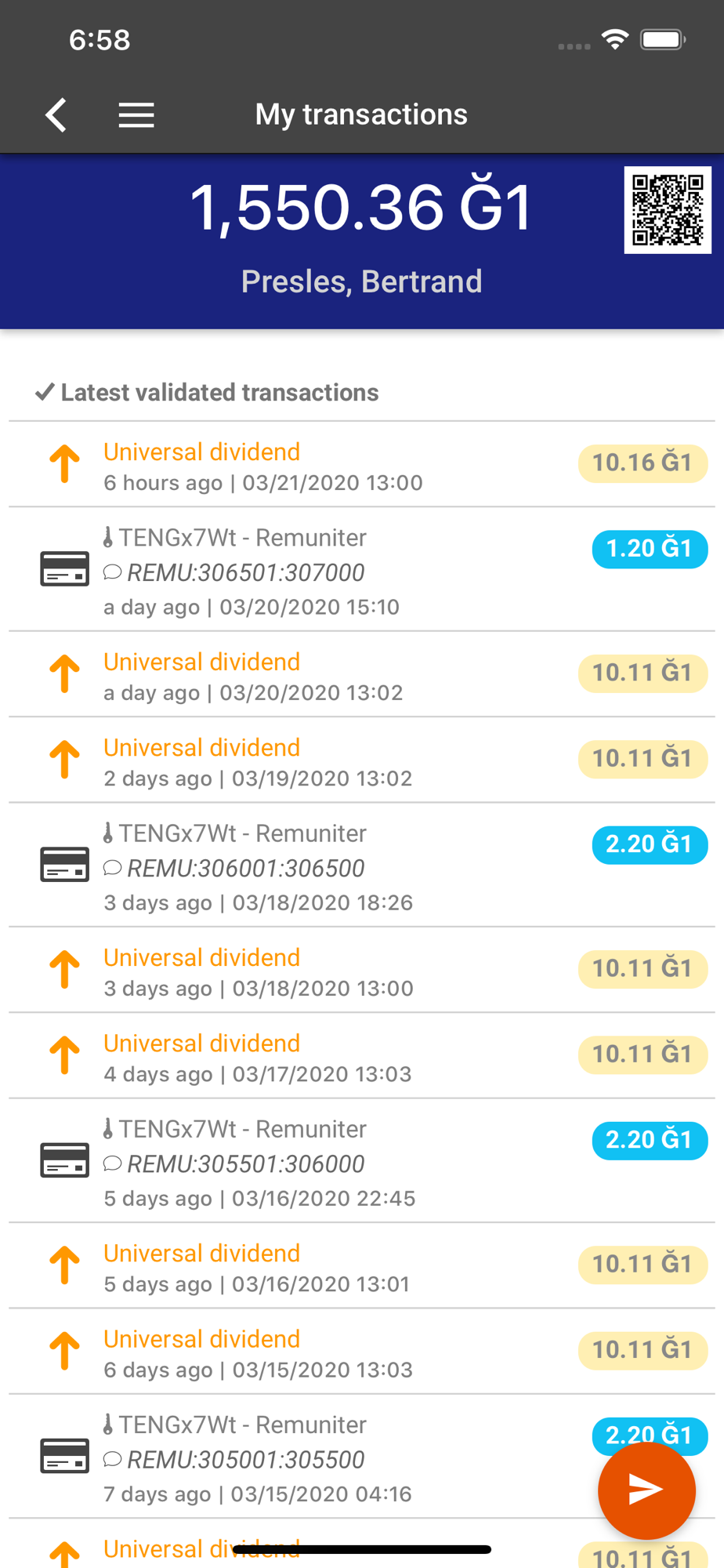Image resolution: width=724 pixels, height=1568 pixels.
Task: Tap card icon for REMU:306001:306500 transaction
Action: [64, 865]
